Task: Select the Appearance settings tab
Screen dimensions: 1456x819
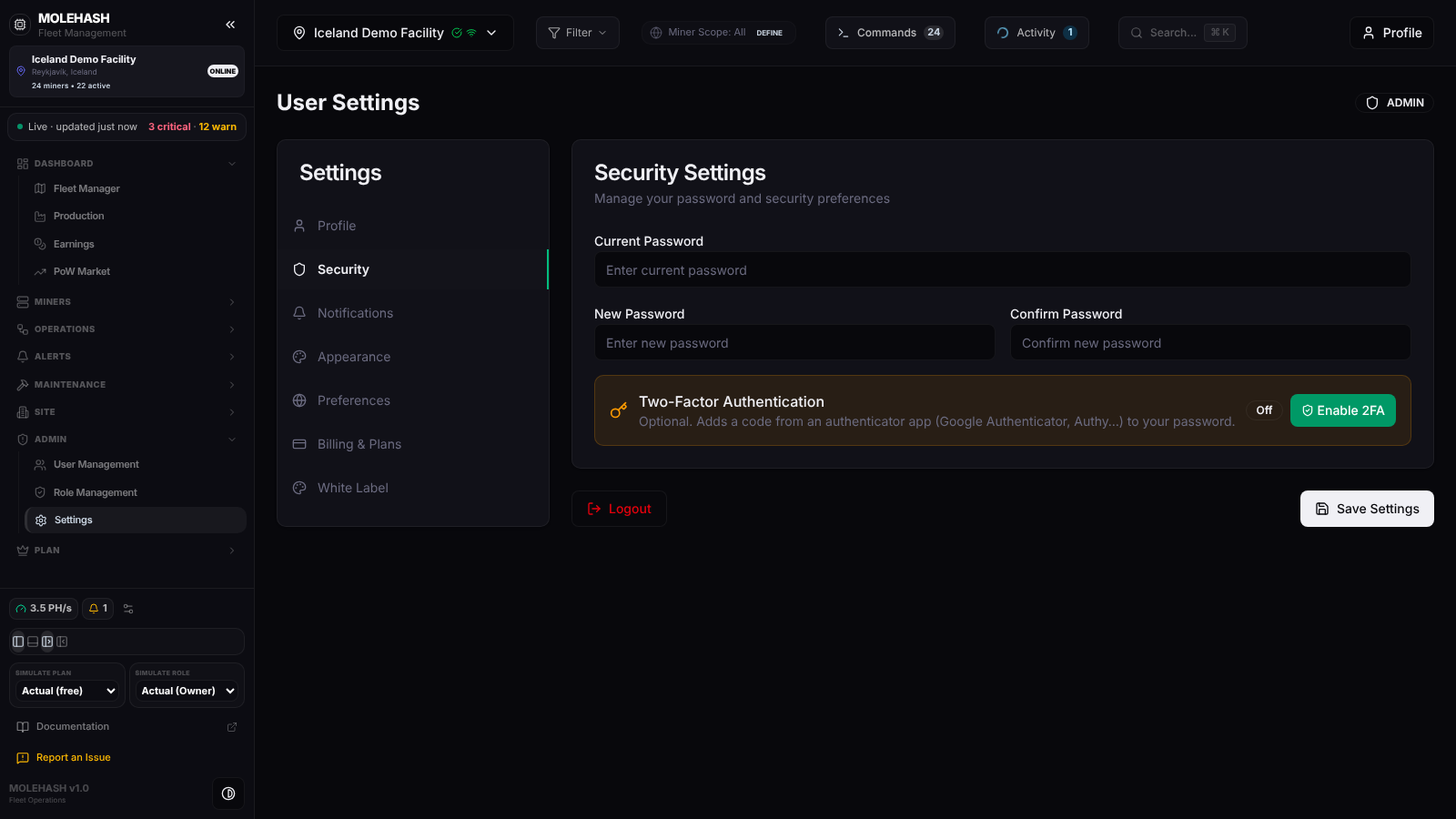Action: tap(413, 357)
